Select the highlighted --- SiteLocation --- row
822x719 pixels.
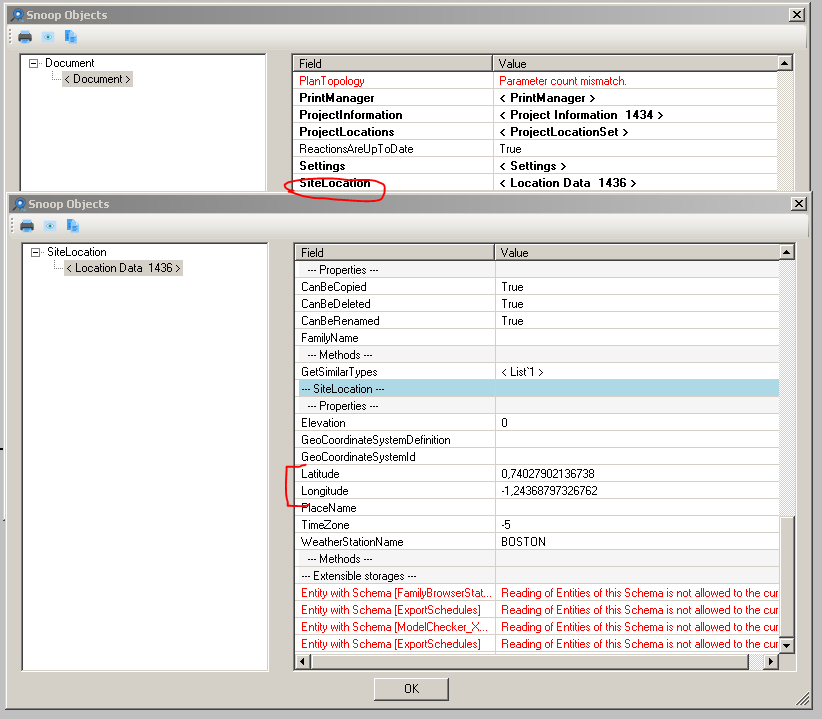tap(537, 389)
